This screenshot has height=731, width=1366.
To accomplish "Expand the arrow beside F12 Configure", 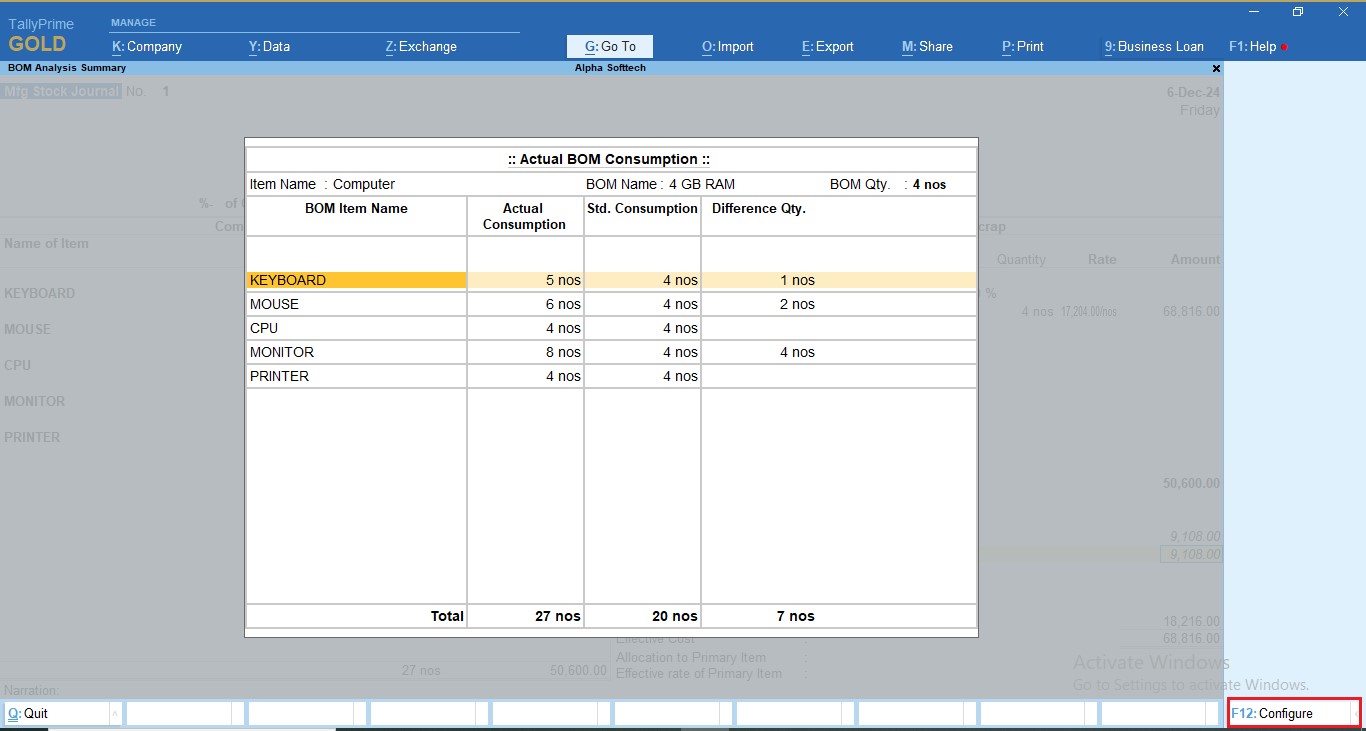I will [1356, 713].
